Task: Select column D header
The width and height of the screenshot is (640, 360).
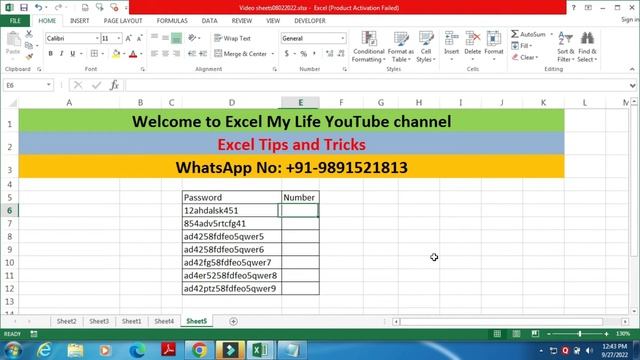Action: point(231,102)
